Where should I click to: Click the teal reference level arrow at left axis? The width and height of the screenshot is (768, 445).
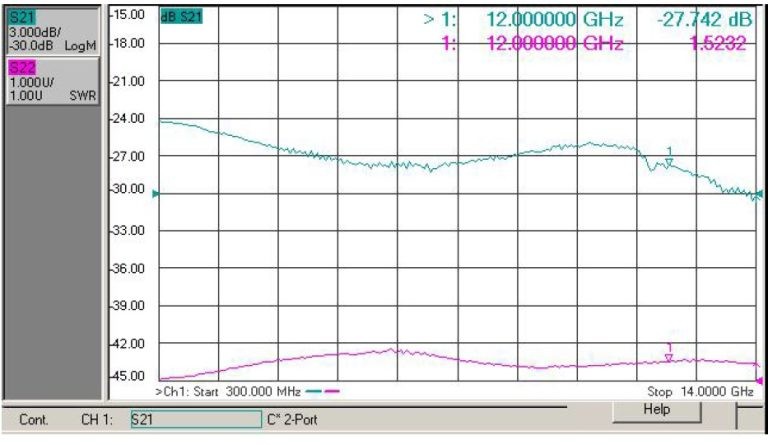[156, 194]
